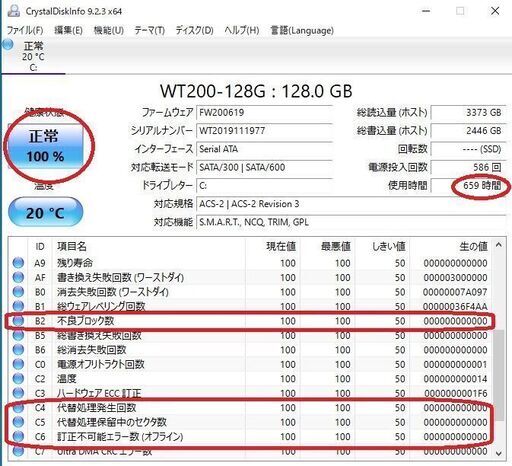This screenshot has width=512, height=466.
Task: Open the ヘルプ(H) menu
Action: coord(242,30)
